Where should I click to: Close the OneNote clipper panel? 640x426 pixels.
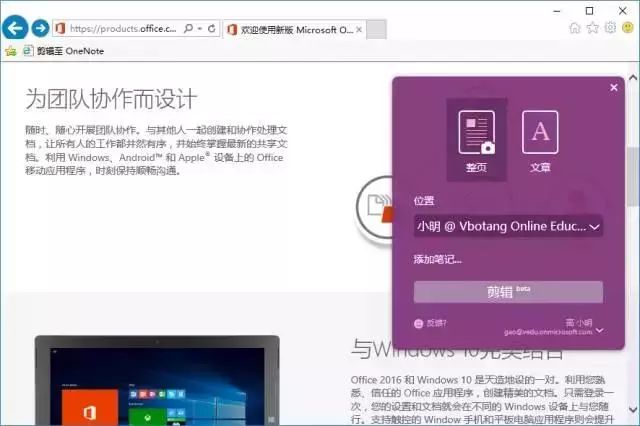pyautogui.click(x=613, y=87)
